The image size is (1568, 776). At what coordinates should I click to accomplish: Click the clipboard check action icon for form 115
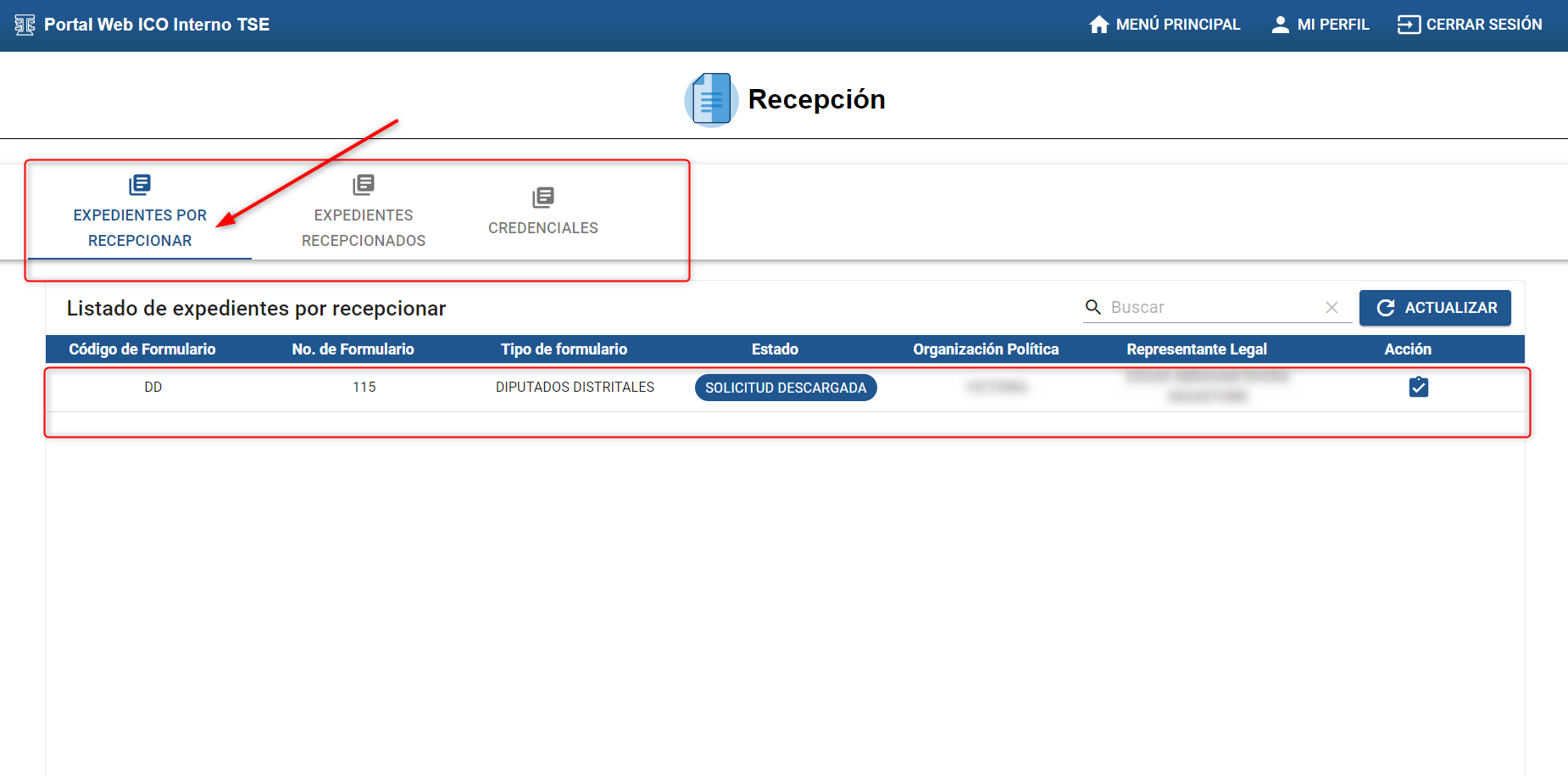point(1418,388)
